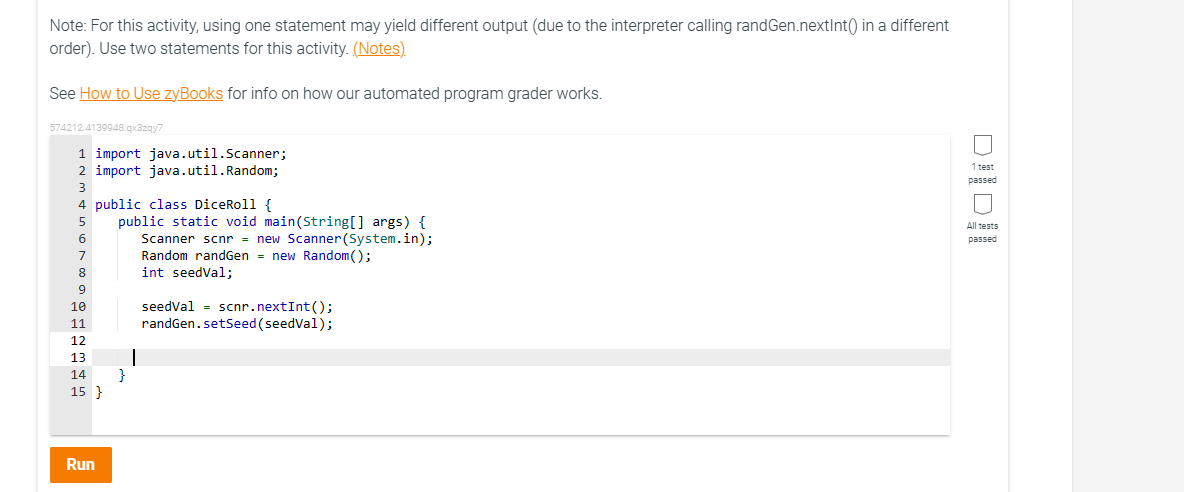Place cursor on empty line 13

pyautogui.click(x=400, y=358)
